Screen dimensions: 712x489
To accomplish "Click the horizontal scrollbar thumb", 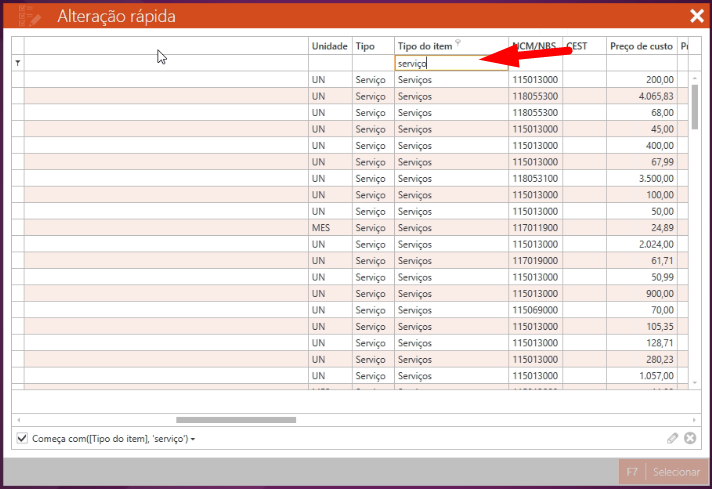I will coord(236,420).
